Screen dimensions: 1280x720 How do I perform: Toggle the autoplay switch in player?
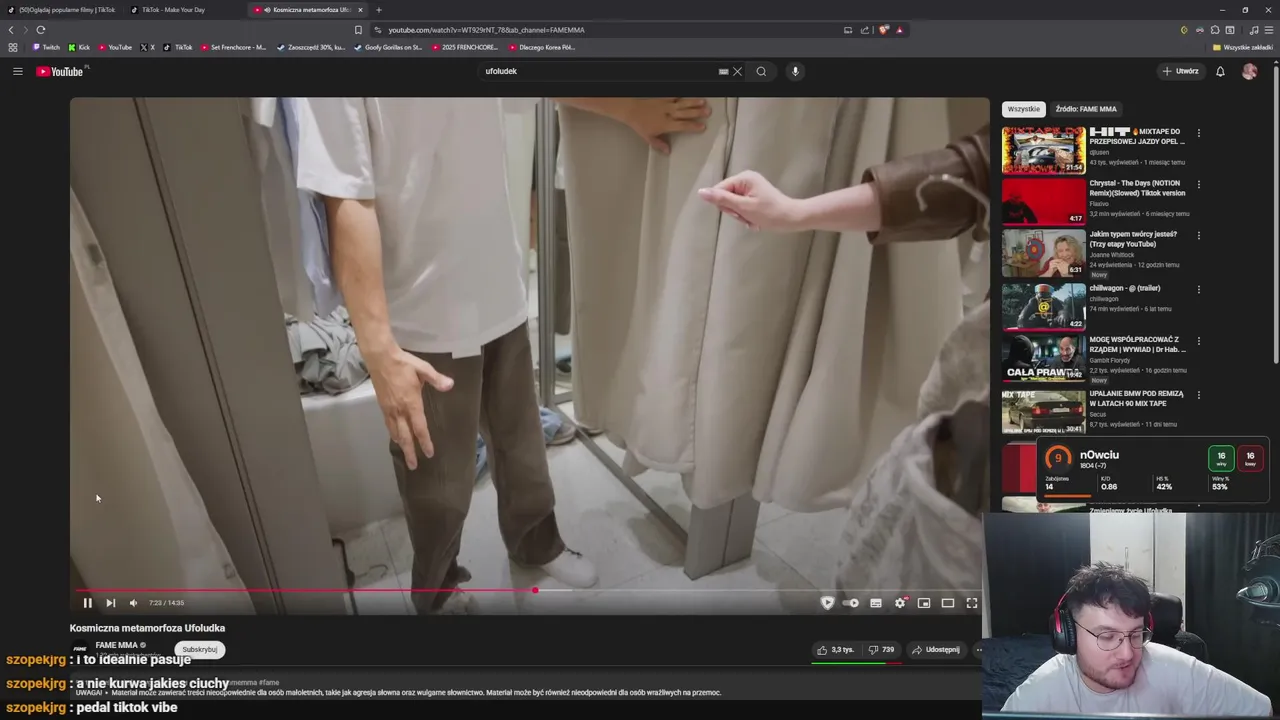[851, 603]
